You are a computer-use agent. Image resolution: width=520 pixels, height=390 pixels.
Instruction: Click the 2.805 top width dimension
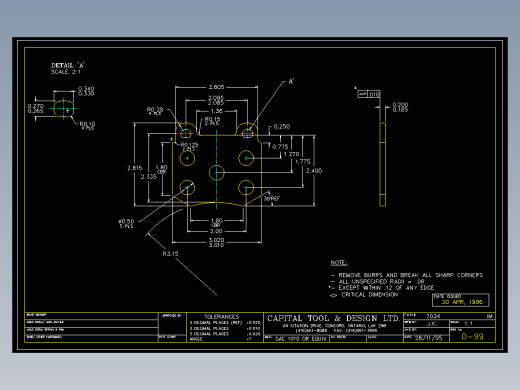click(216, 87)
